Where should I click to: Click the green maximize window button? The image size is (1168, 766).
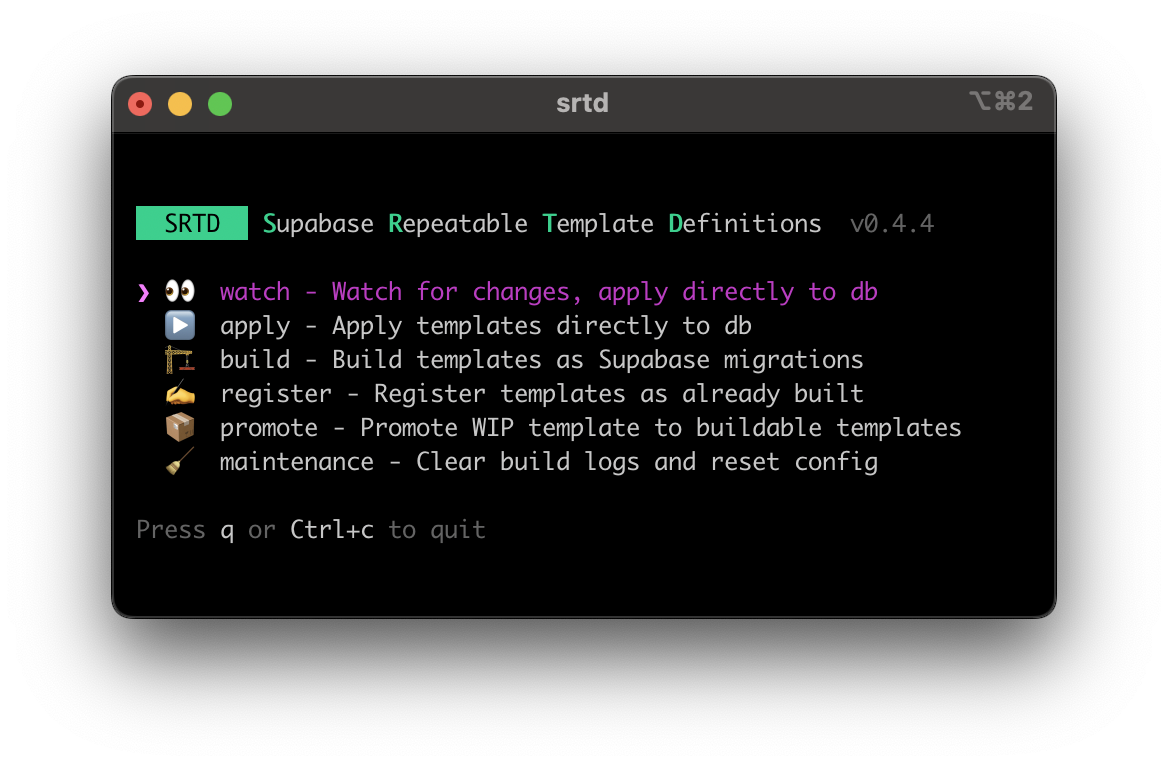point(220,104)
